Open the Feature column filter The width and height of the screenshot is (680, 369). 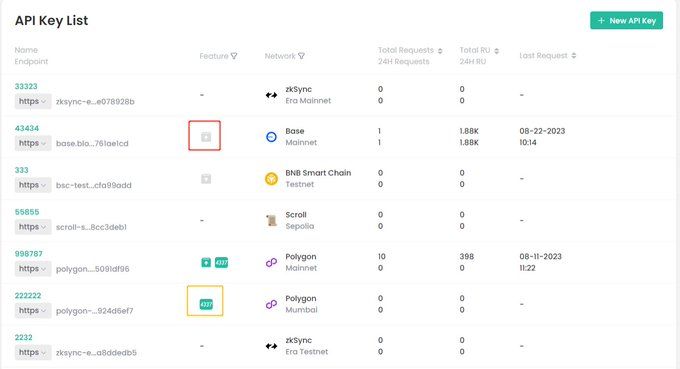tap(234, 56)
